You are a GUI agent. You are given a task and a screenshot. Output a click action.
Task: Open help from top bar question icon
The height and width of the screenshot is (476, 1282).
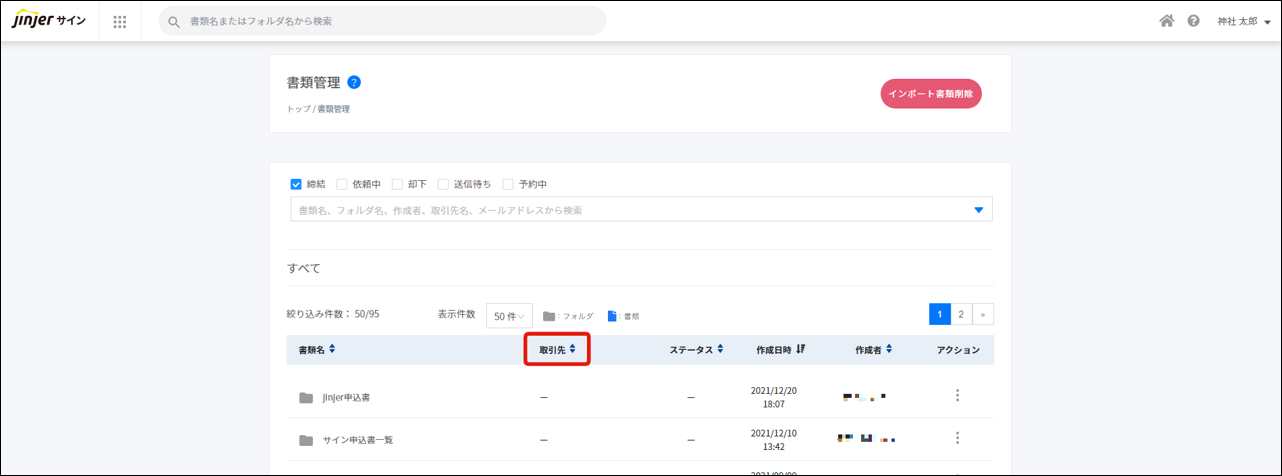[1193, 21]
